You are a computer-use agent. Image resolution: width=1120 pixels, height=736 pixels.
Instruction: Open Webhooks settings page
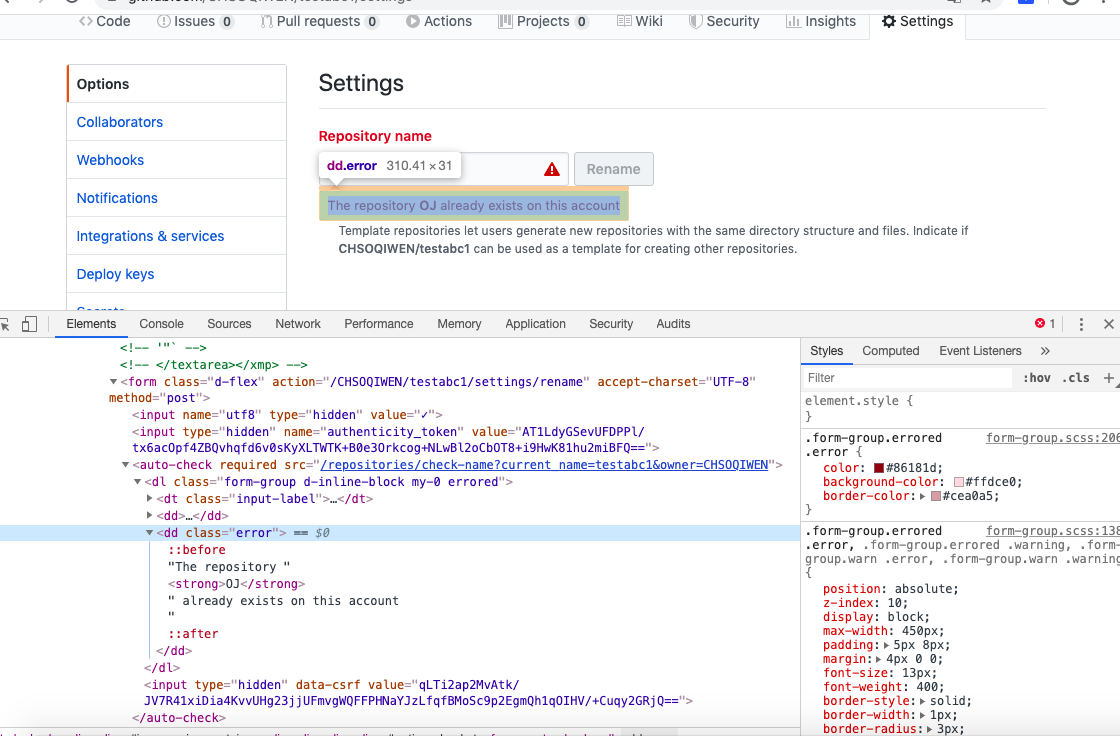[110, 160]
